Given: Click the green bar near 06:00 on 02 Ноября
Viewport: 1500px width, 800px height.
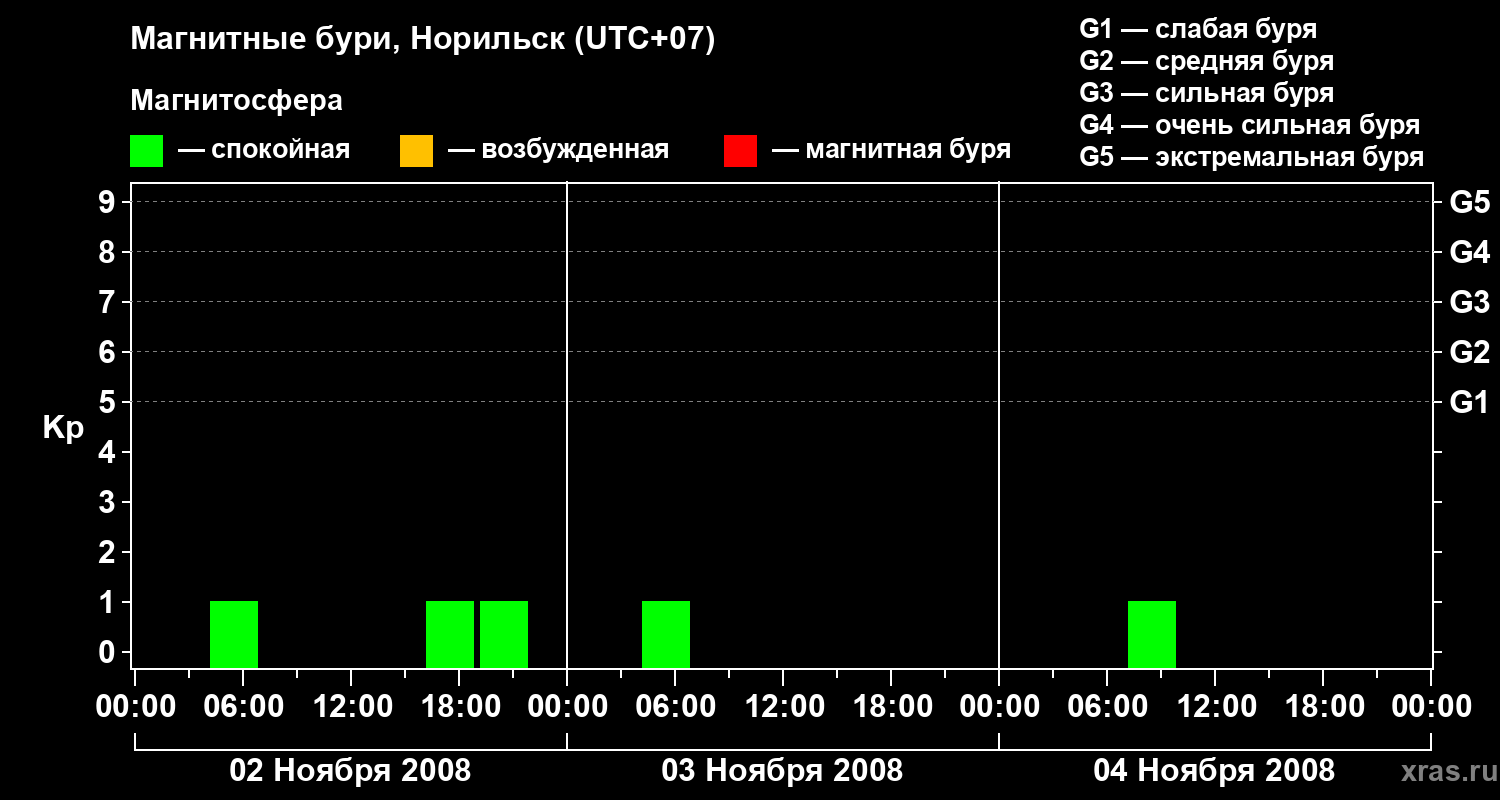Looking at the screenshot, I should [234, 635].
